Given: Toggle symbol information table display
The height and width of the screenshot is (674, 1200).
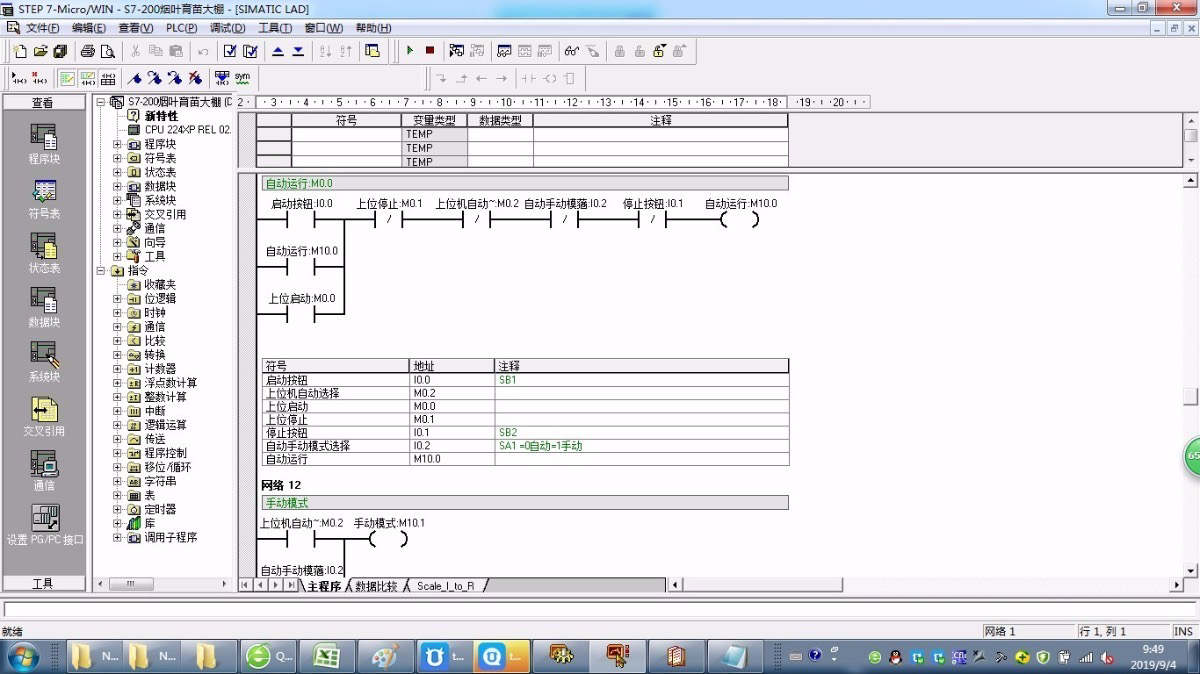Looking at the screenshot, I should coord(108,78).
